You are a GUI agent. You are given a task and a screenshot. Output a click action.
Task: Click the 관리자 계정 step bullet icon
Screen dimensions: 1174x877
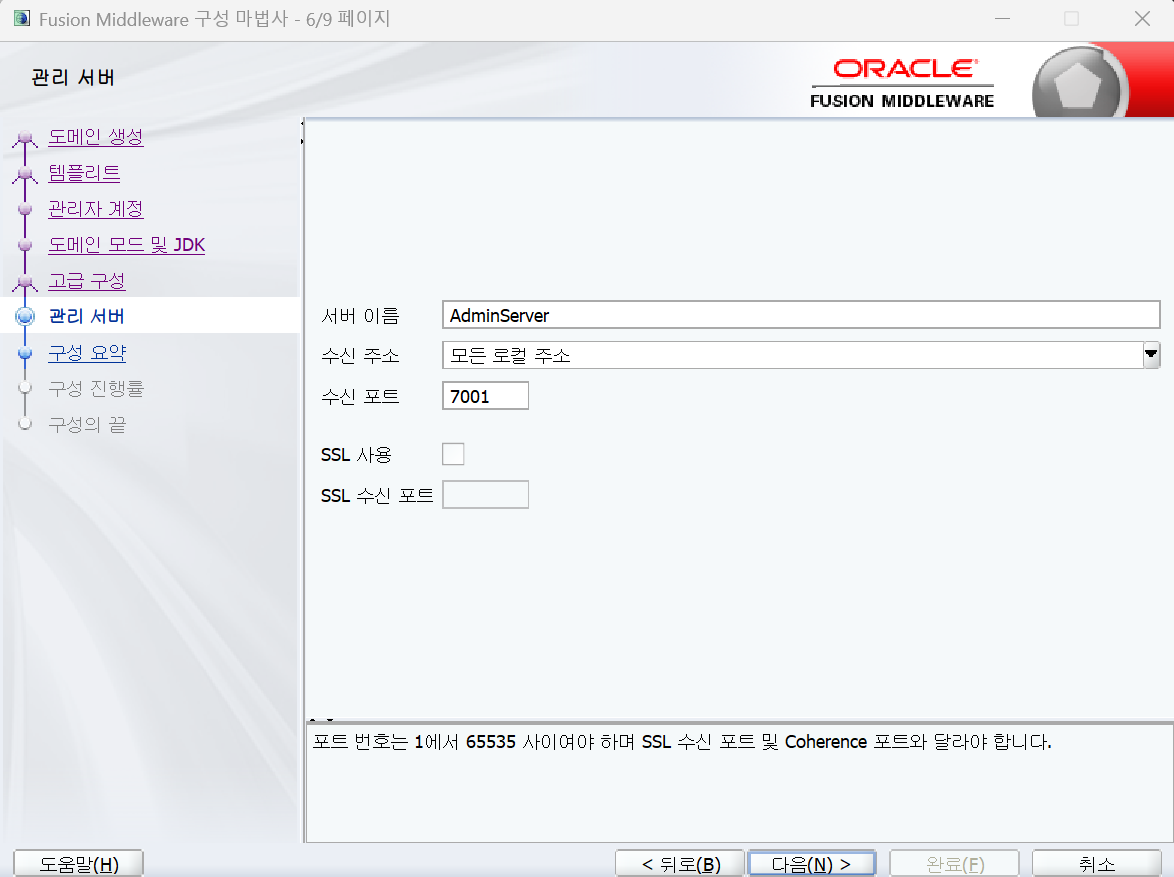25,209
